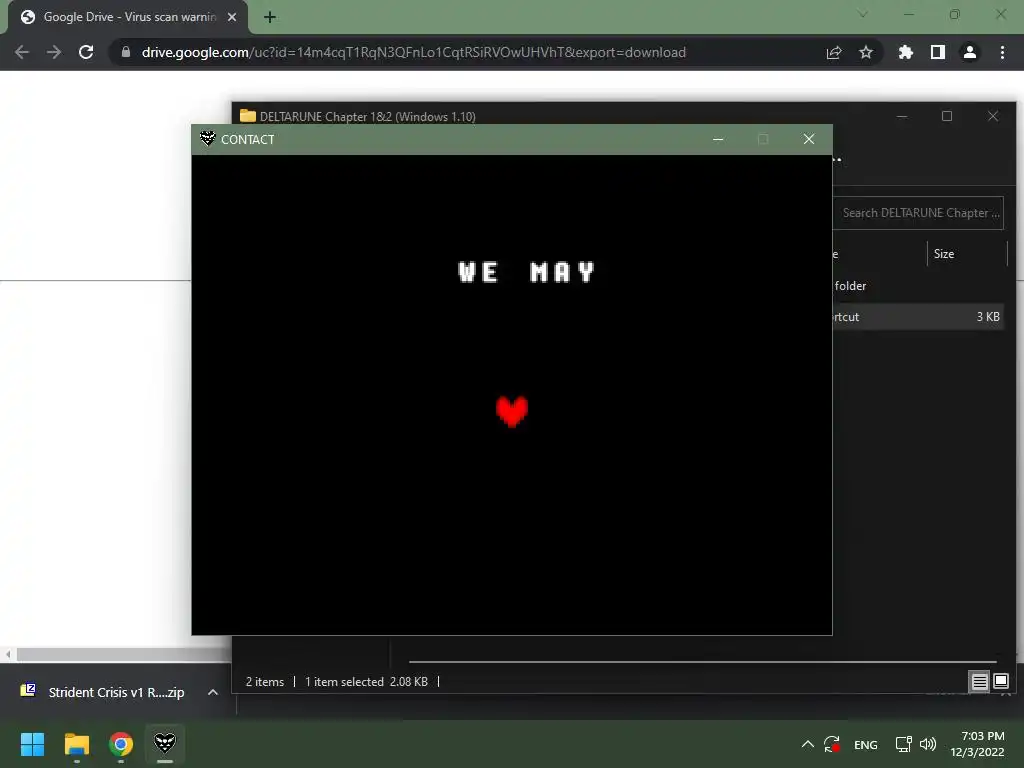The image size is (1024, 768).
Task: Toggle Chrome side panel icon
Action: pos(938,52)
